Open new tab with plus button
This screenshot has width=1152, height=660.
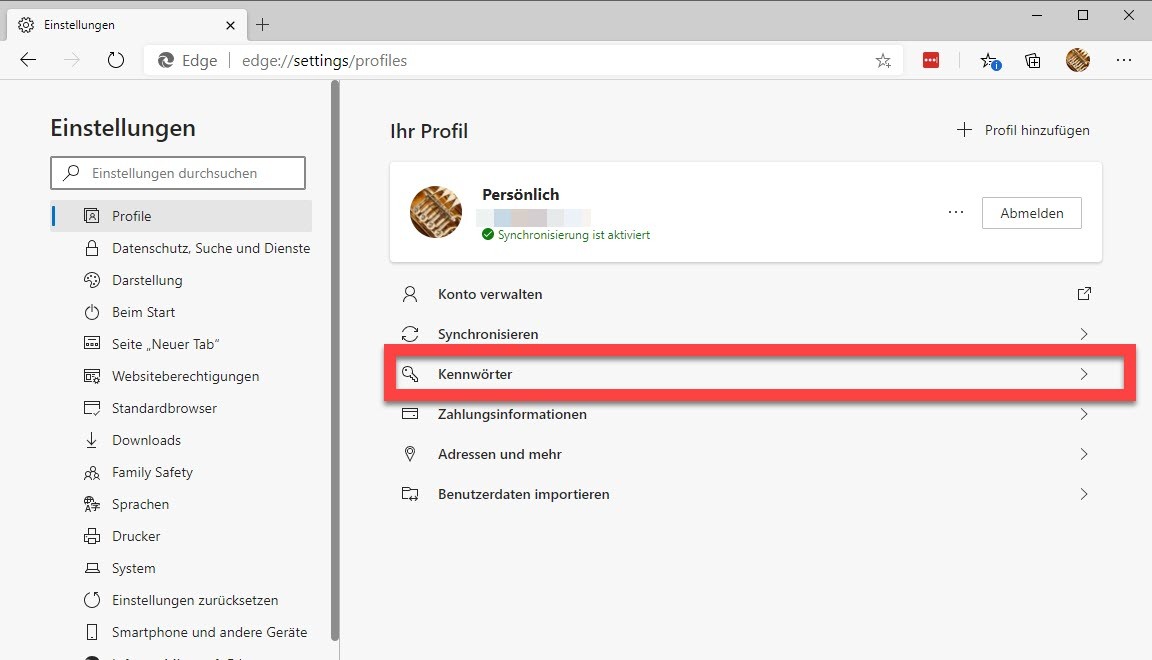tap(263, 24)
